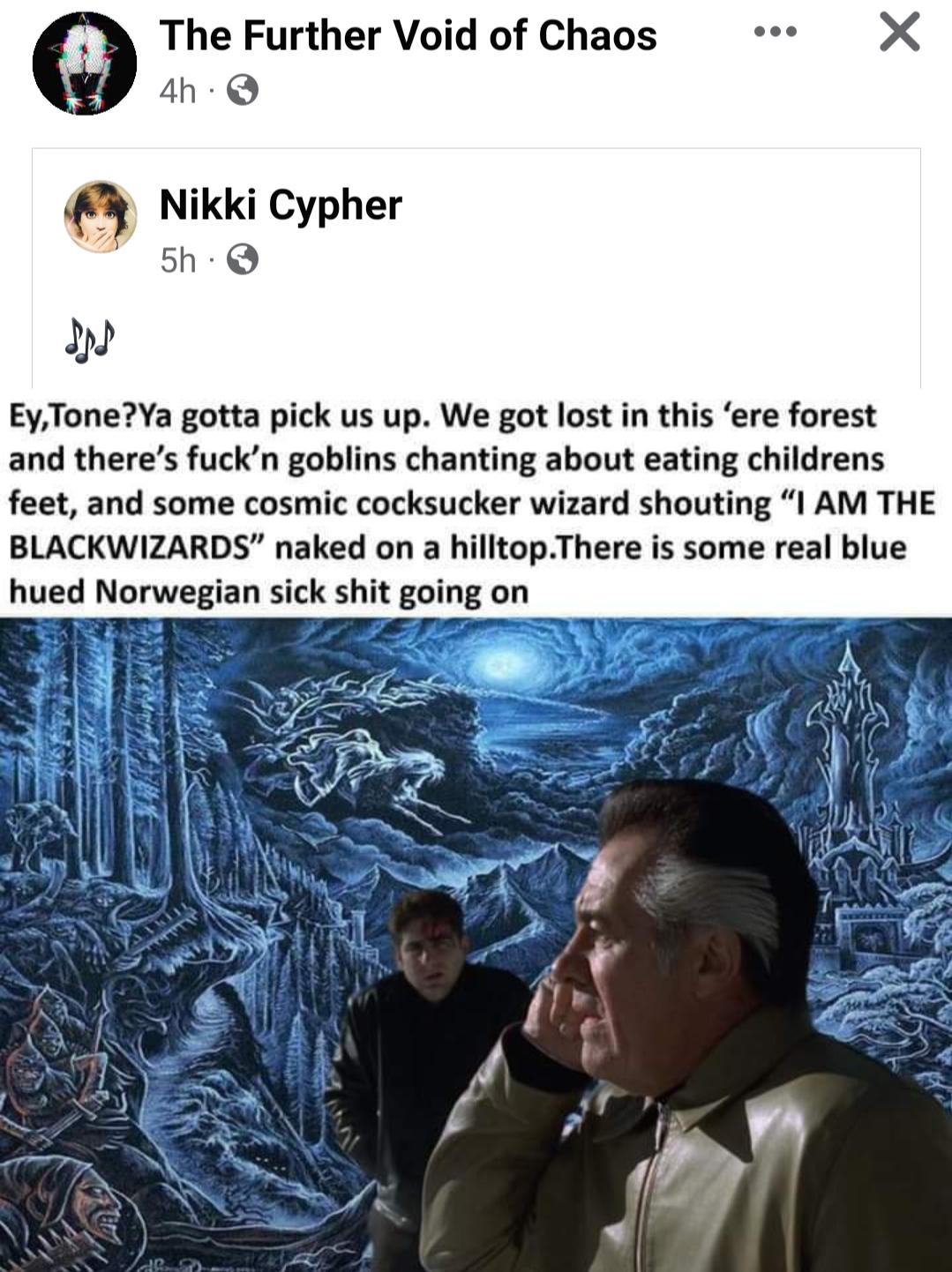Open The Further Void of Chaos page name
952x1272 pixels.
click(x=408, y=36)
